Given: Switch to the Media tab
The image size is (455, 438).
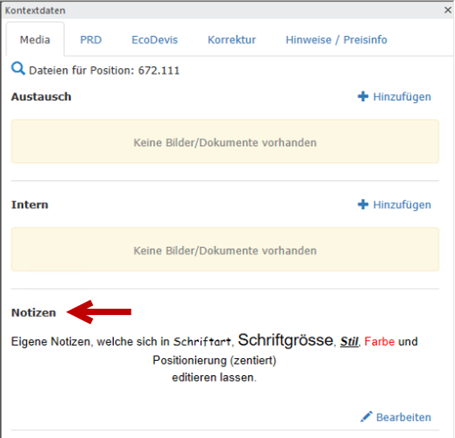Looking at the screenshot, I should coord(35,40).
